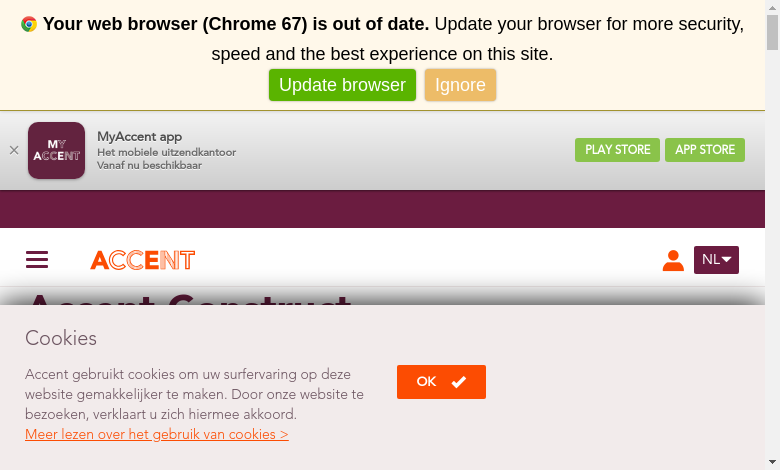Click the 'Cookies' heading
This screenshot has width=780, height=470.
[61, 338]
